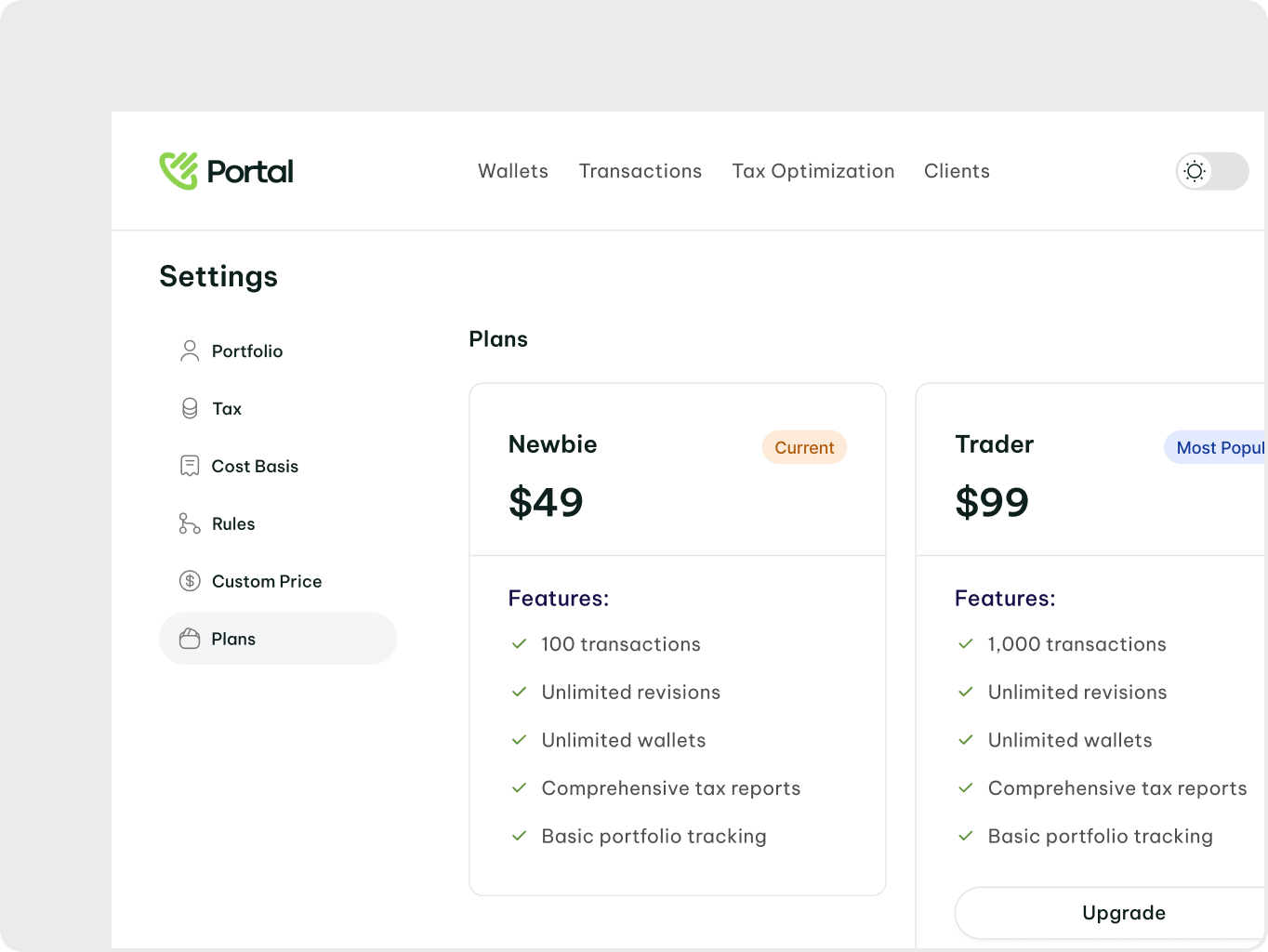Select Plans in the settings sidebar
Viewport: 1268px width, 952px height.
tap(233, 639)
